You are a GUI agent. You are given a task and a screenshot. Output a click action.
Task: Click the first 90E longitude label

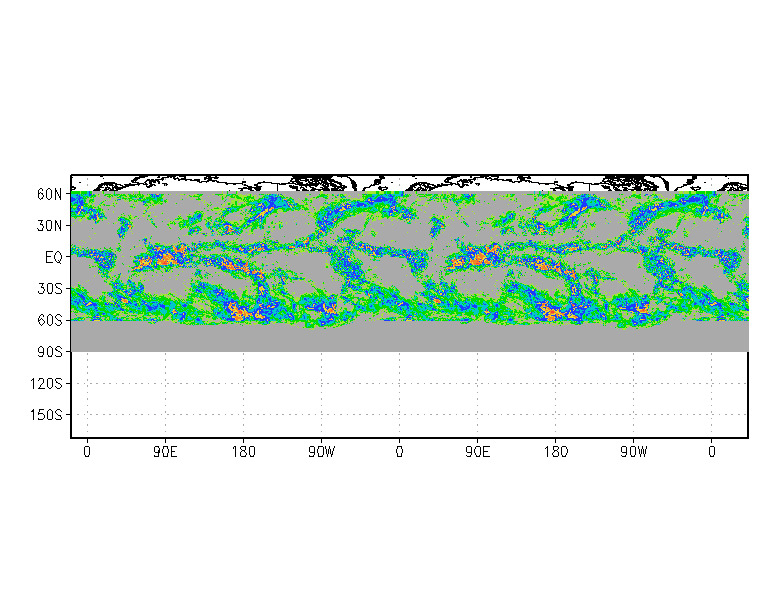point(166,452)
